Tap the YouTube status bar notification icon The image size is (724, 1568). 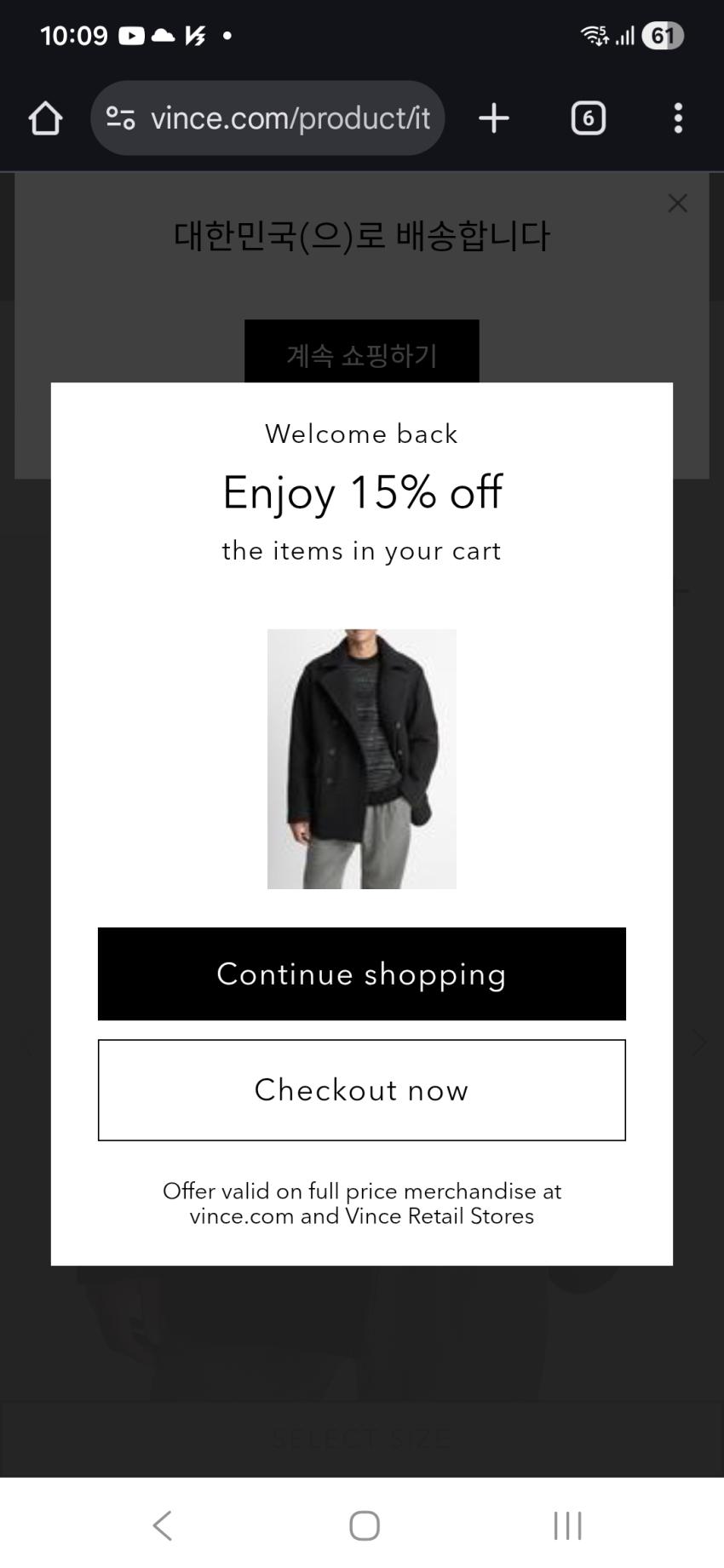131,36
